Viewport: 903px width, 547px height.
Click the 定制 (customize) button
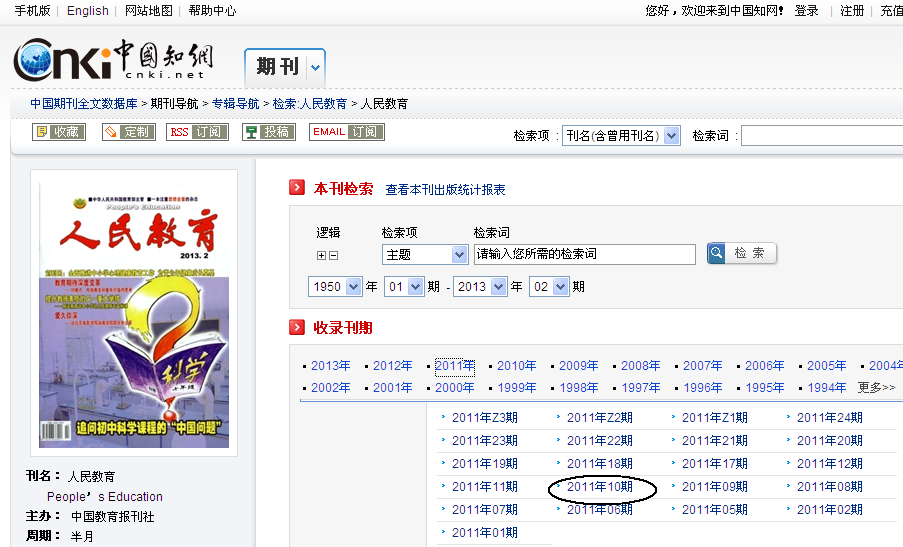click(128, 132)
